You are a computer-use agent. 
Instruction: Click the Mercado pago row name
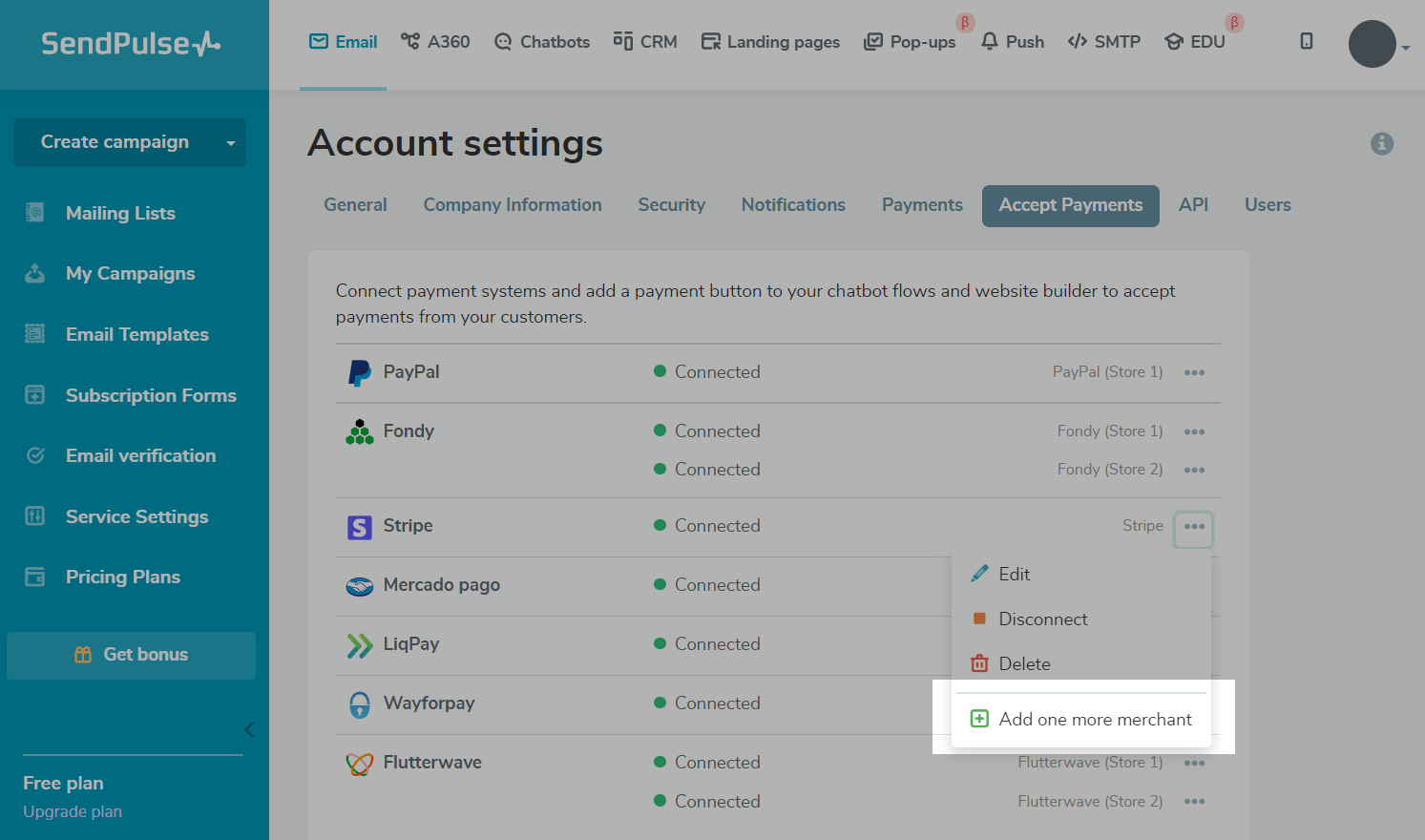pos(441,585)
